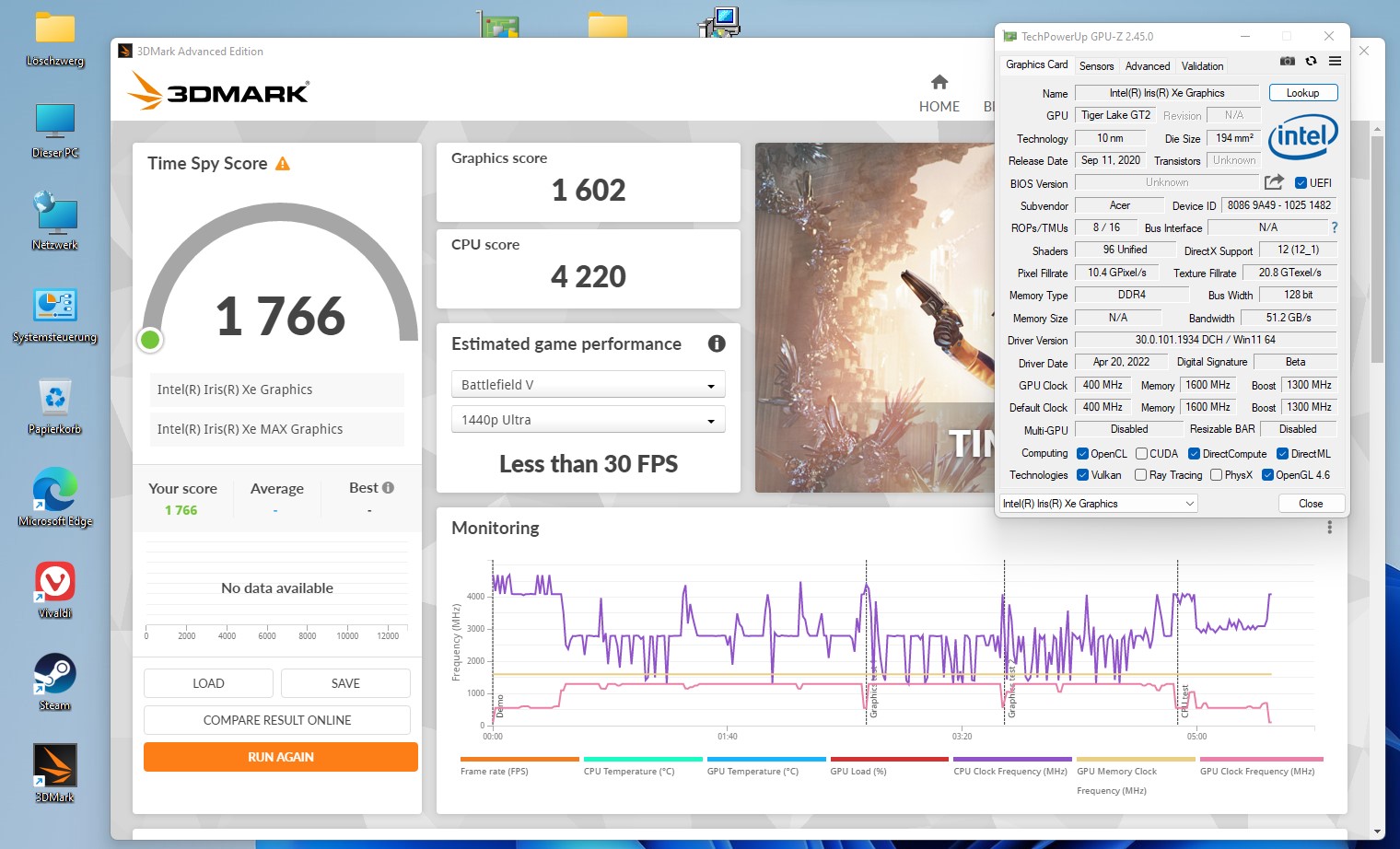Toggle the OpenCL checkbox
Image resolution: width=1400 pixels, height=849 pixels.
point(1082,454)
